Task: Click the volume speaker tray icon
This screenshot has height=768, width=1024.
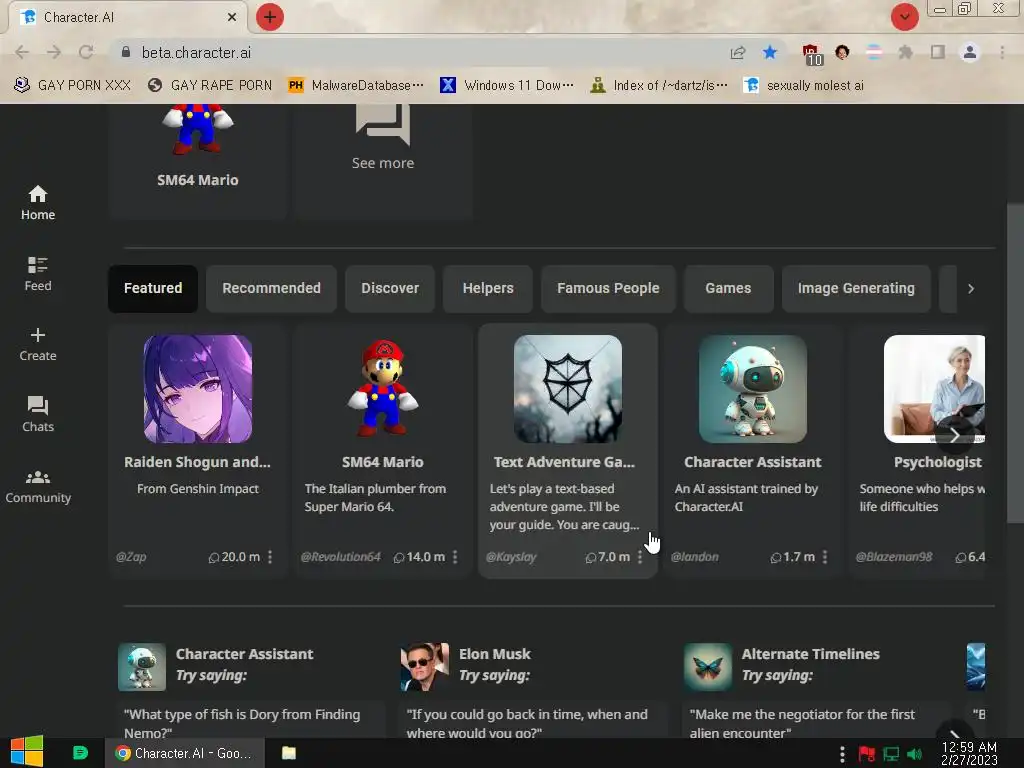Action: click(914, 754)
